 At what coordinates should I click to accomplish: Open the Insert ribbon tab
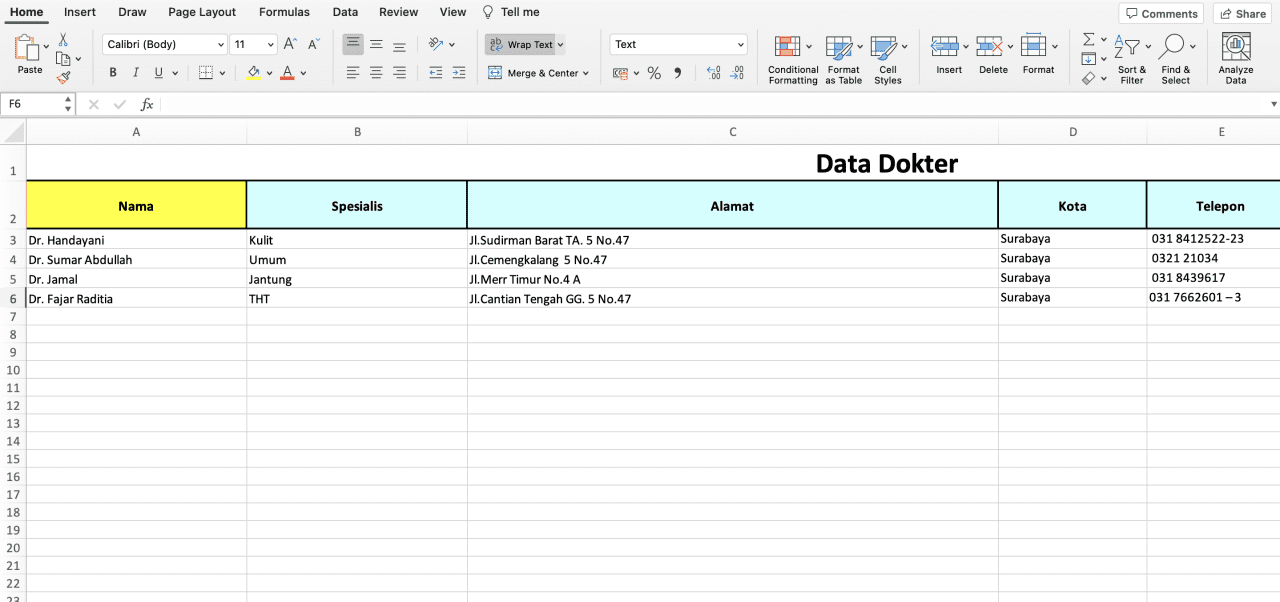80,12
